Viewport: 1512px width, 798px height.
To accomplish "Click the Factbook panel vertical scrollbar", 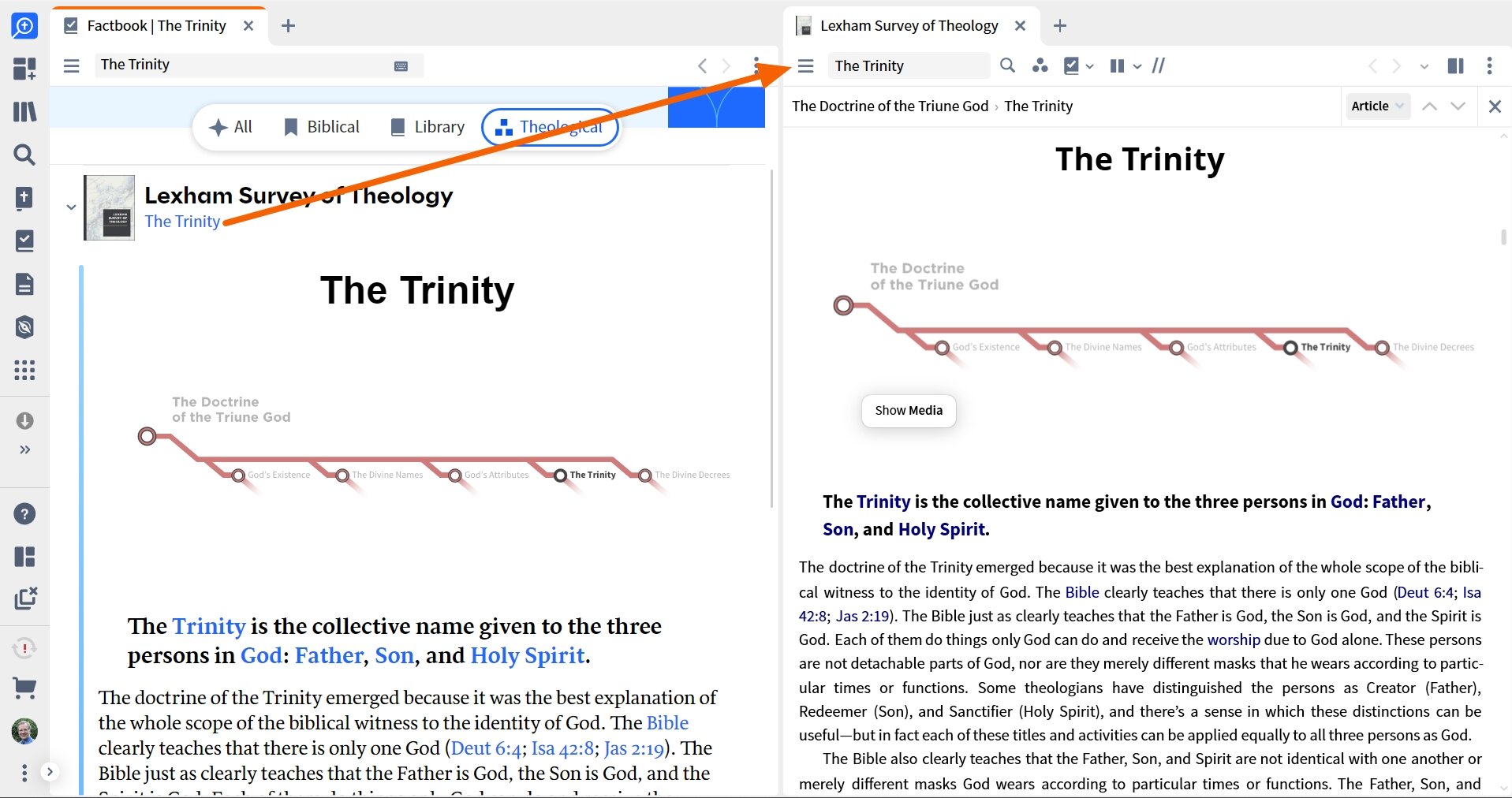I will tap(771, 339).
